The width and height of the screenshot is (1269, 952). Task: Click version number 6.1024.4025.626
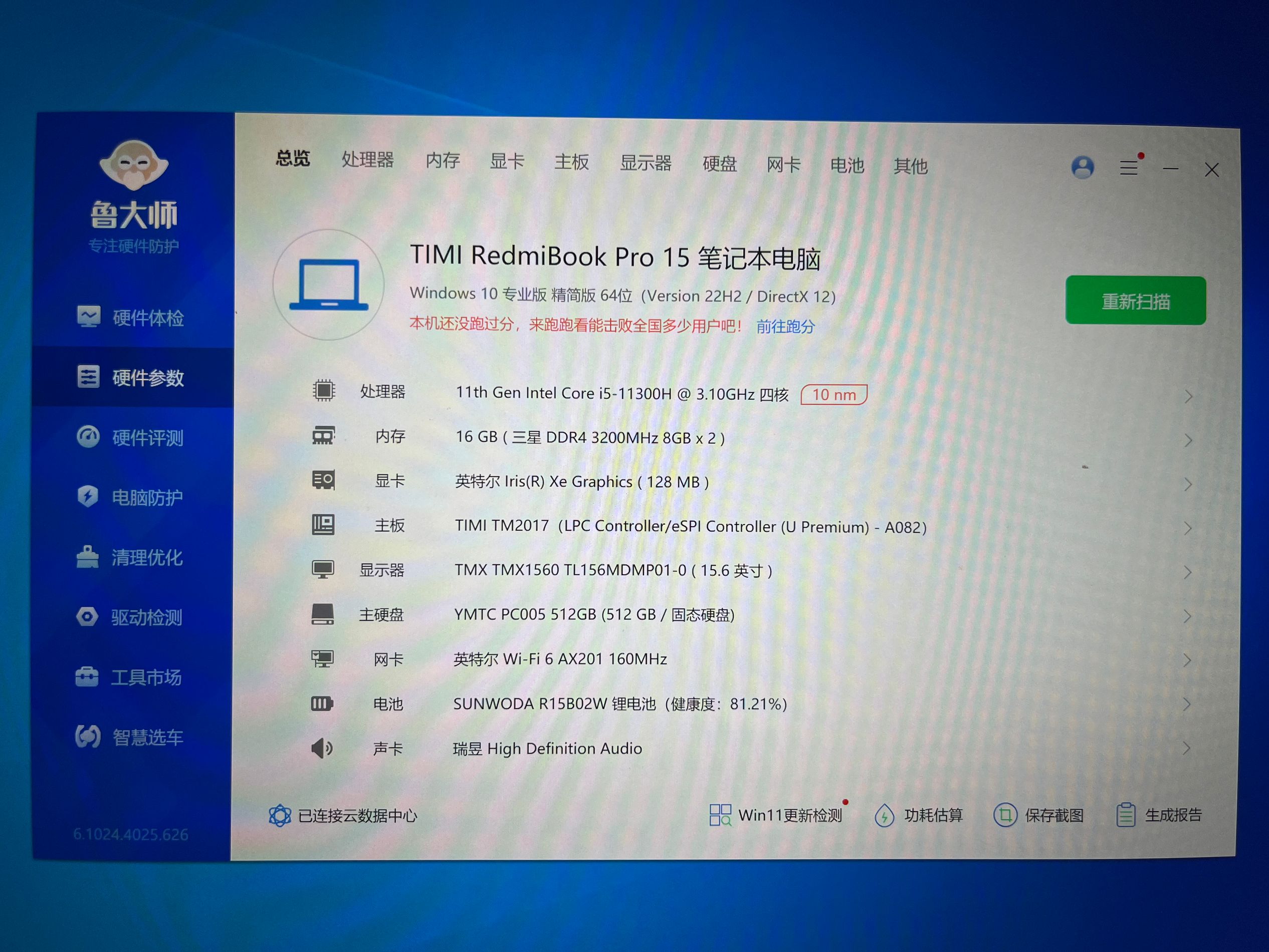point(130,834)
